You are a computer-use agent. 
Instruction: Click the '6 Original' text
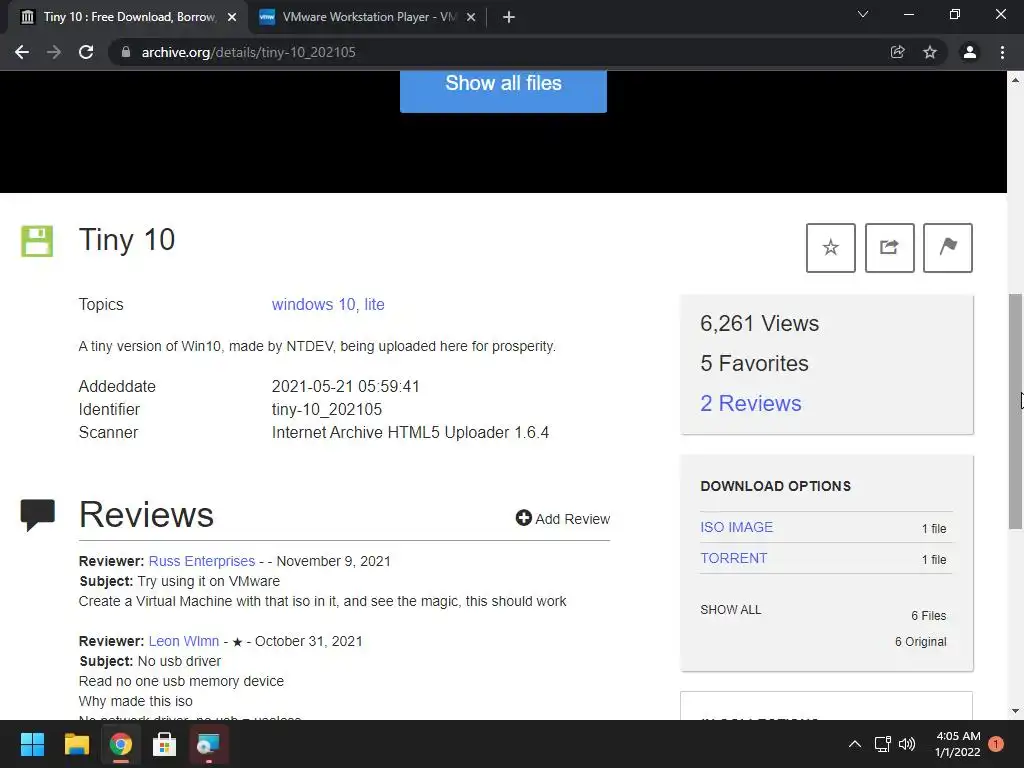point(920,641)
